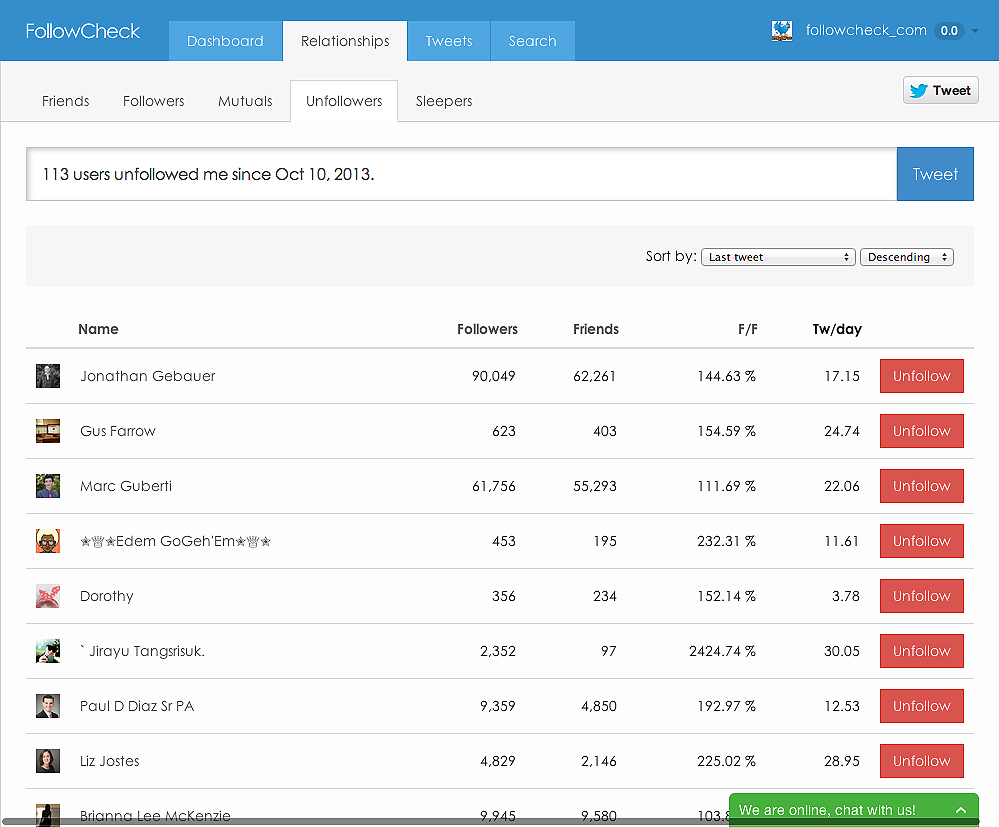Viewport: 999px width, 827px height.
Task: Open the Sleepers sub-tab
Action: 444,101
